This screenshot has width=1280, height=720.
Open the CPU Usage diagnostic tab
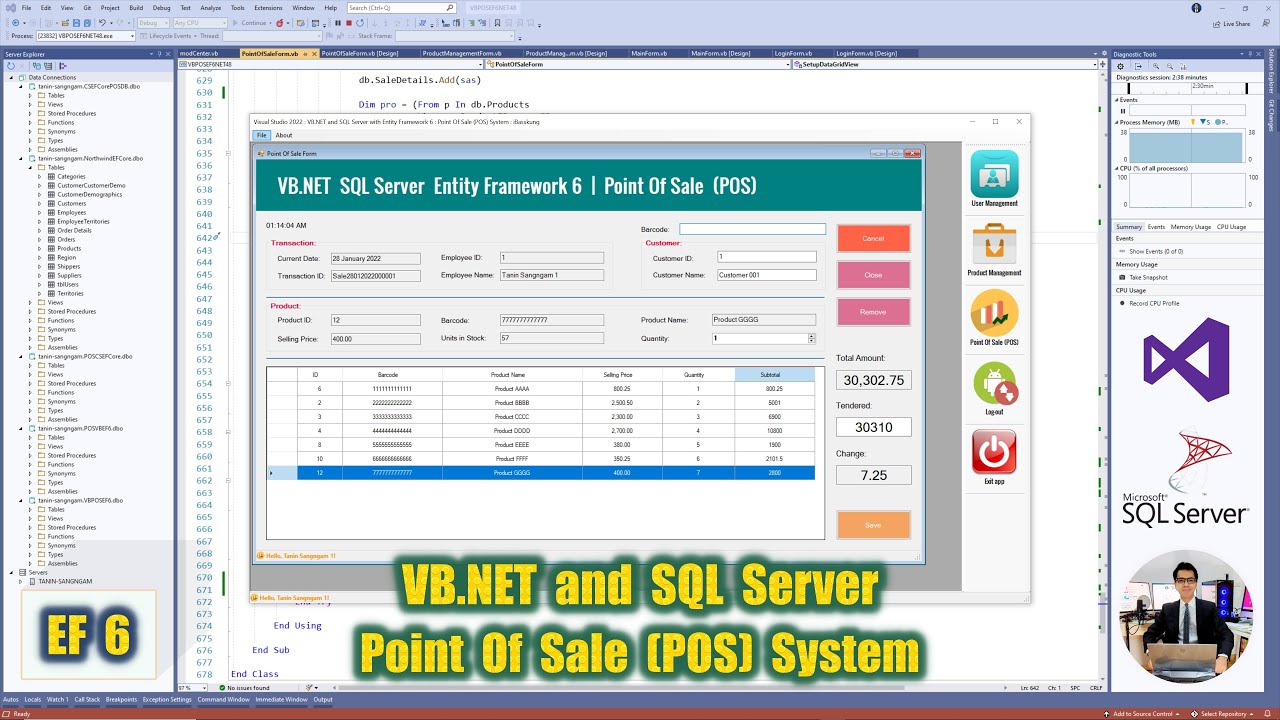tap(1231, 227)
